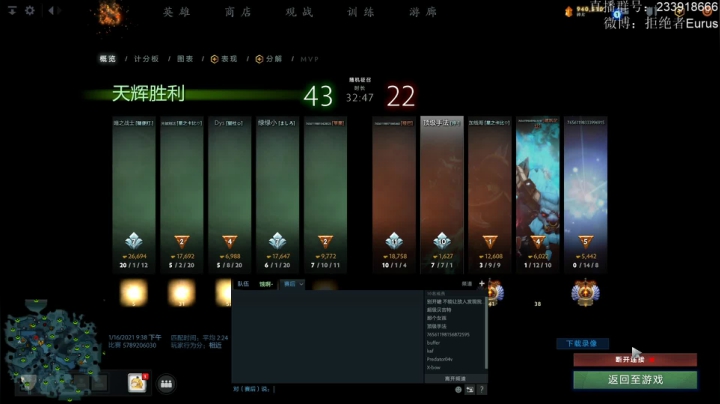Open chat help with the question mark icon

point(481,389)
